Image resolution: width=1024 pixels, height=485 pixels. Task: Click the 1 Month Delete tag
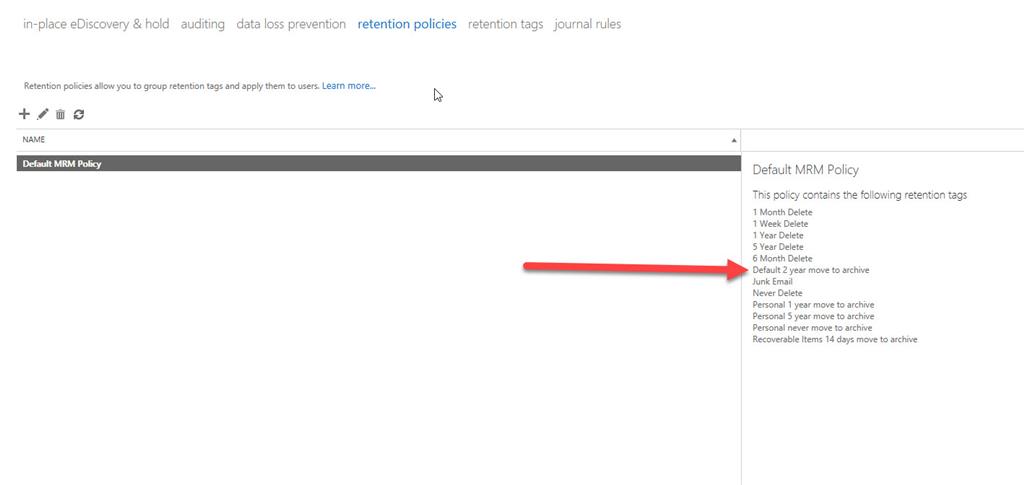pos(782,212)
